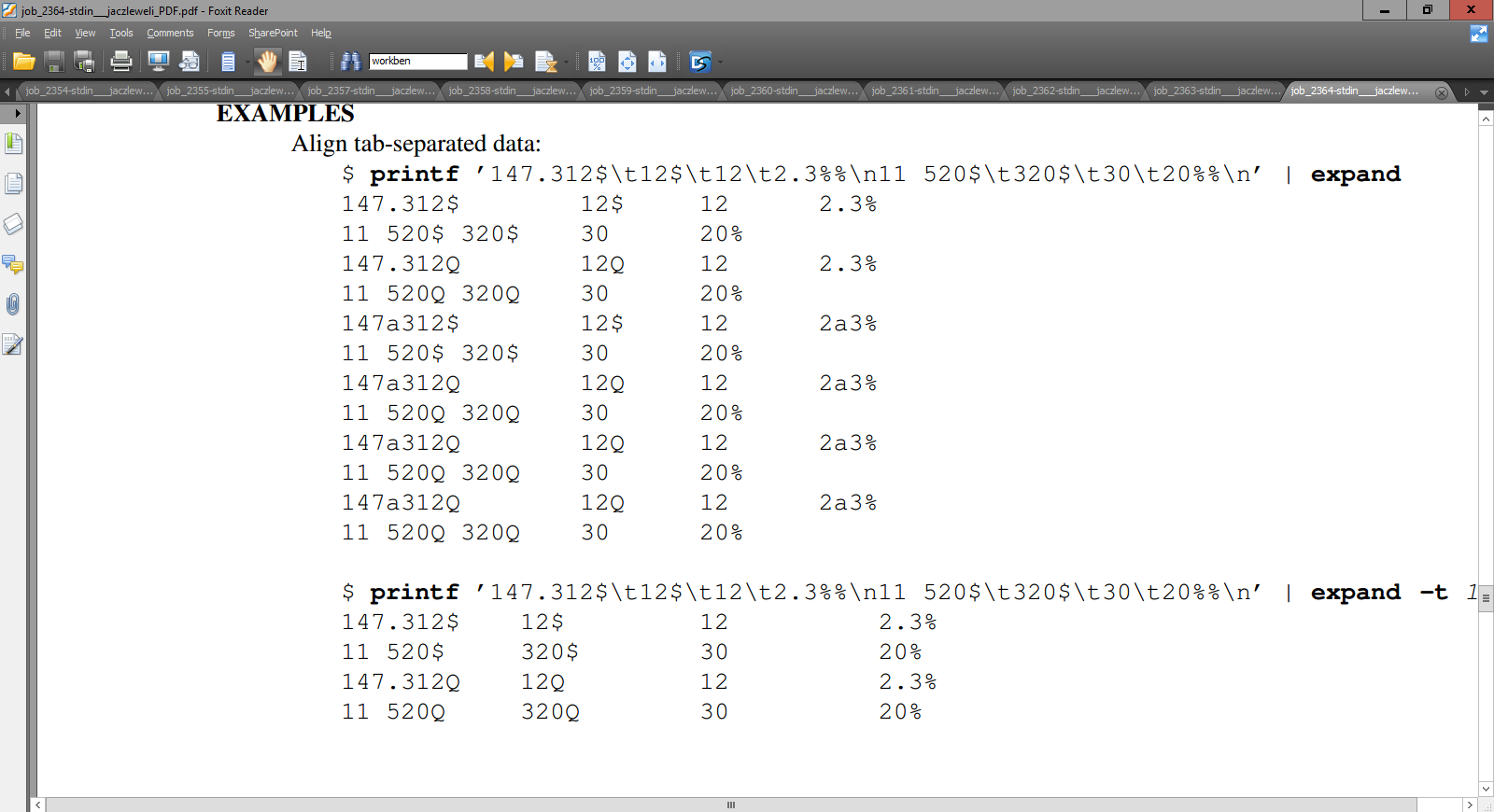The height and width of the screenshot is (812, 1494).
Task: Select the Hand tool
Action: pos(268,62)
